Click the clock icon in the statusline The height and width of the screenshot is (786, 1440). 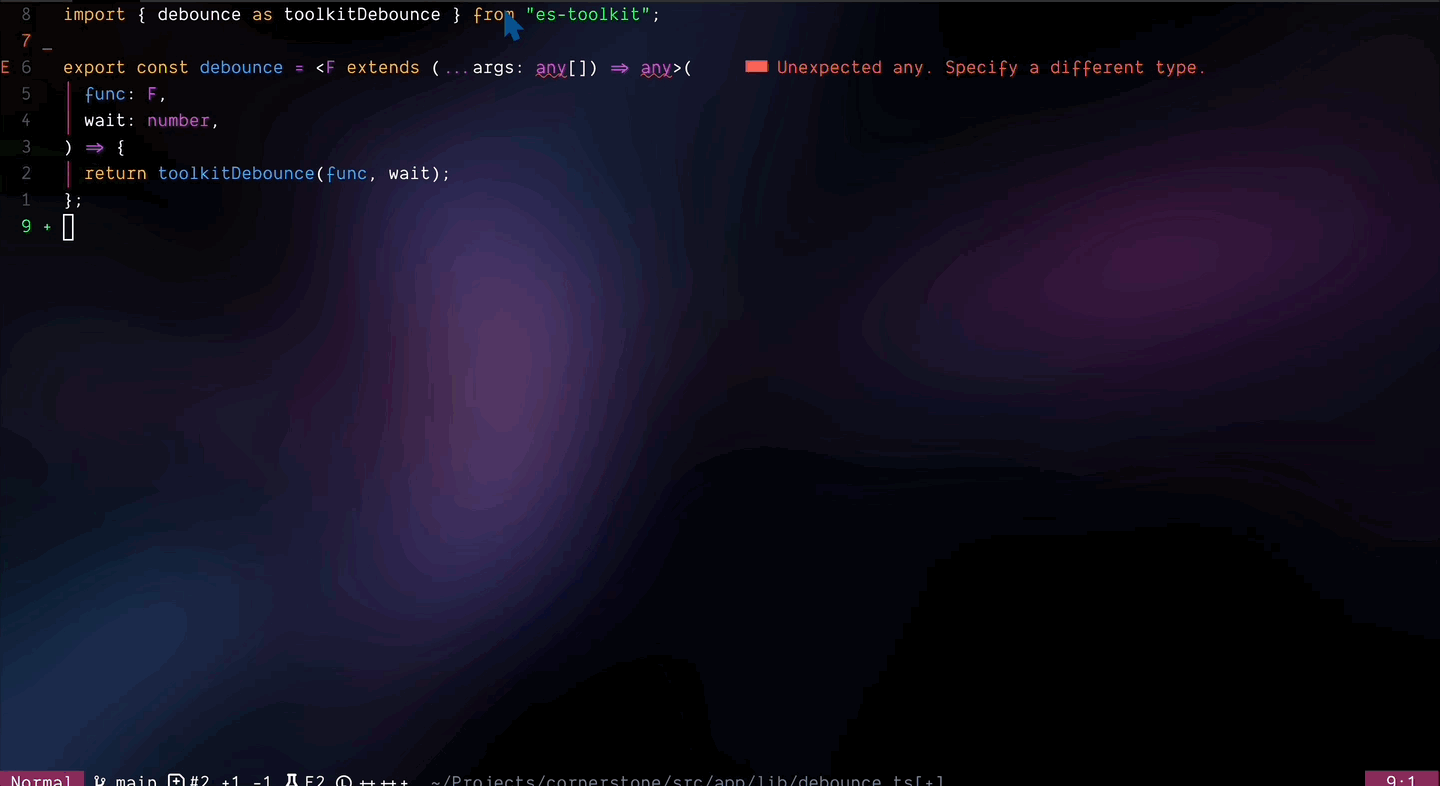[x=344, y=781]
